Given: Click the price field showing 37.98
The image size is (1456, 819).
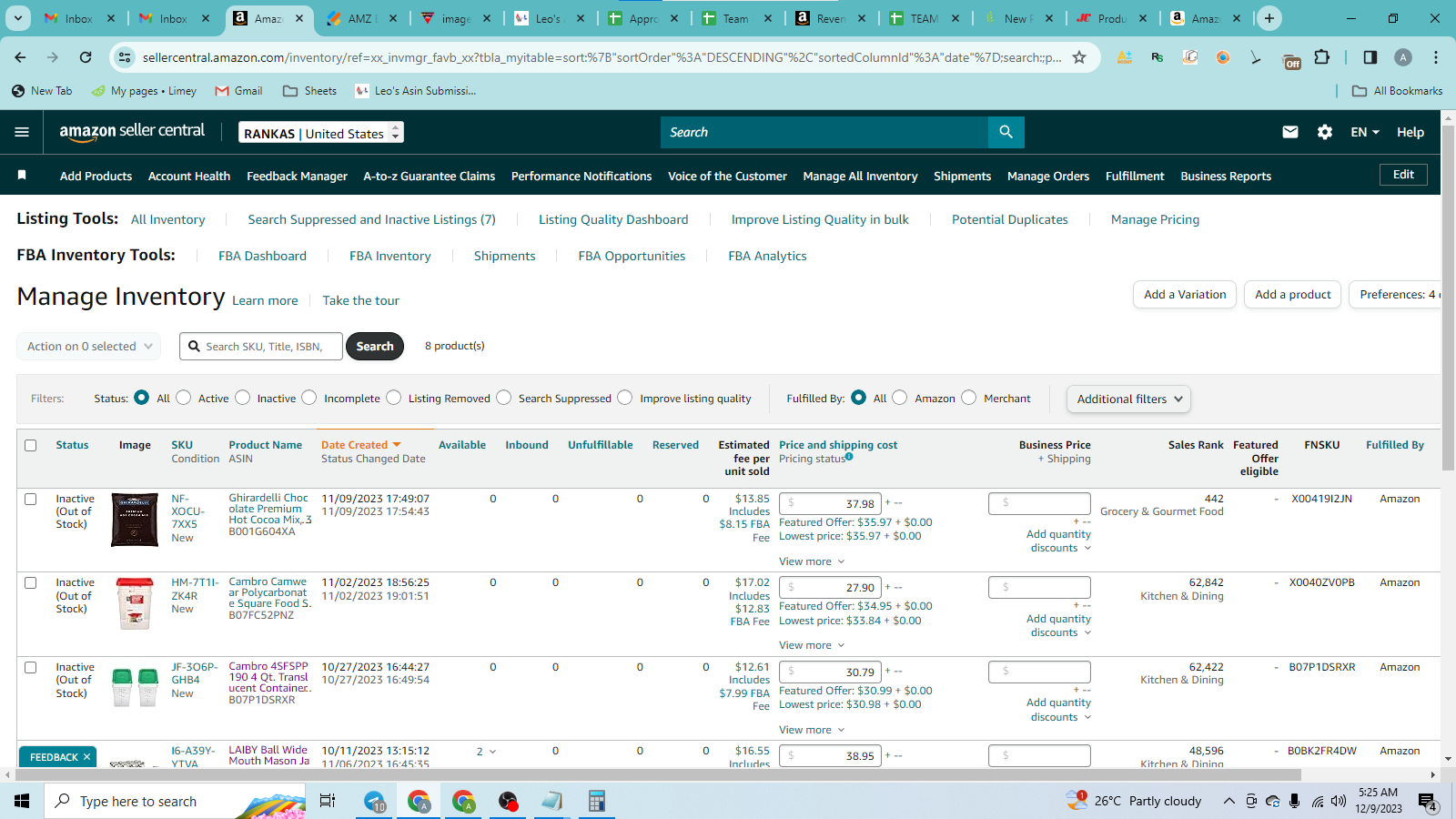Looking at the screenshot, I should (x=830, y=503).
